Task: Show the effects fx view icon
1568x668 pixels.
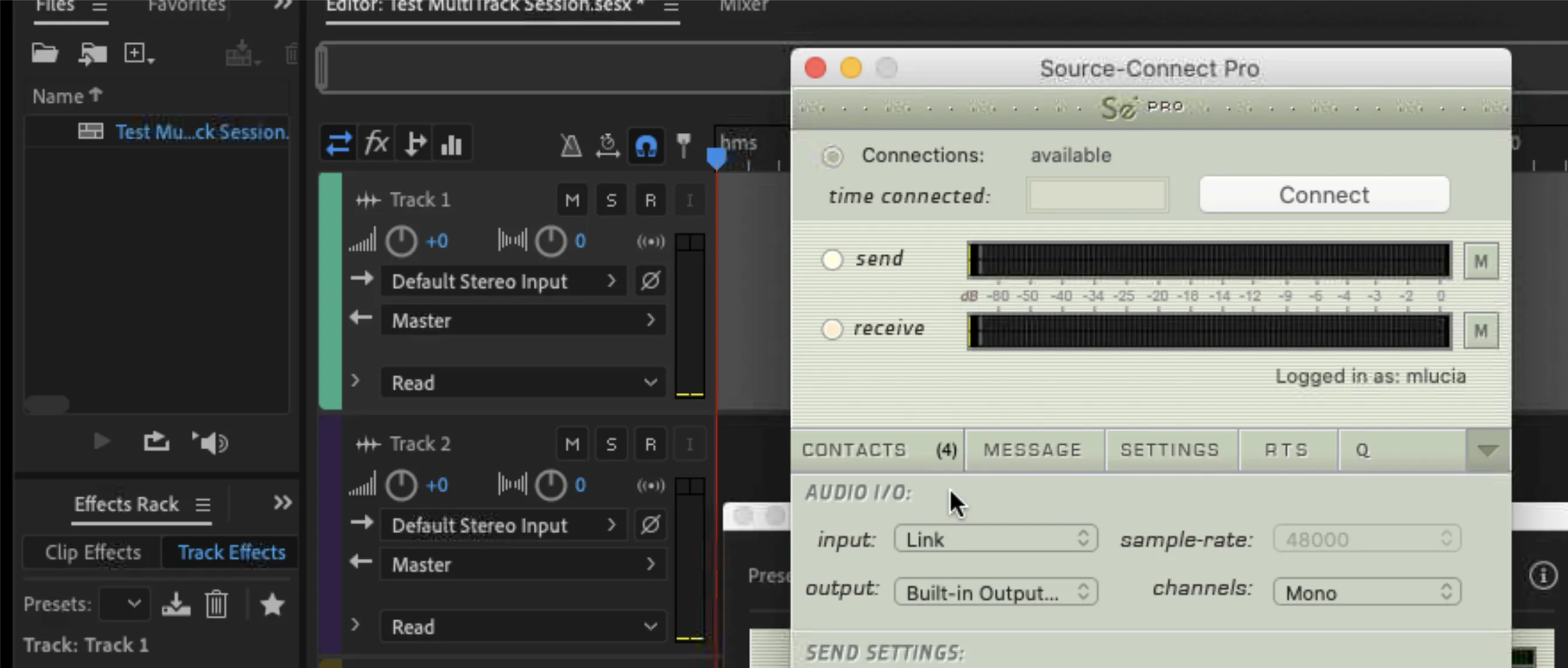Action: [x=376, y=144]
